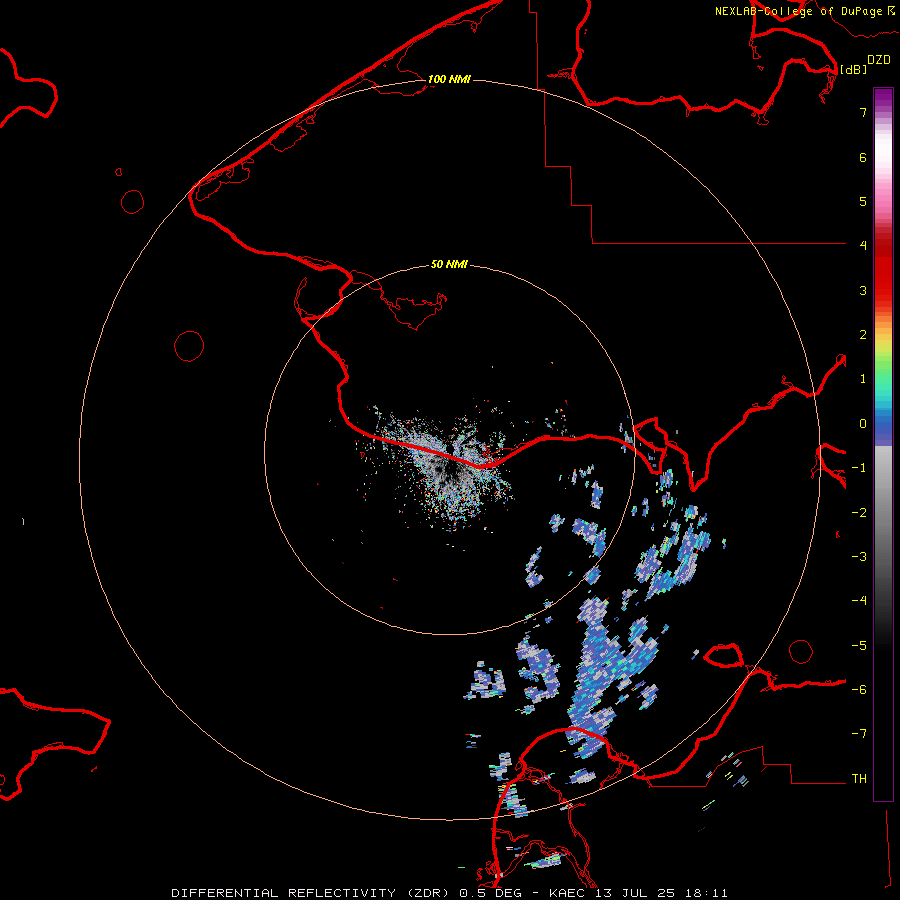The height and width of the screenshot is (900, 900).
Task: Click the '50 NMI' range ring label
Action: pyautogui.click(x=449, y=264)
